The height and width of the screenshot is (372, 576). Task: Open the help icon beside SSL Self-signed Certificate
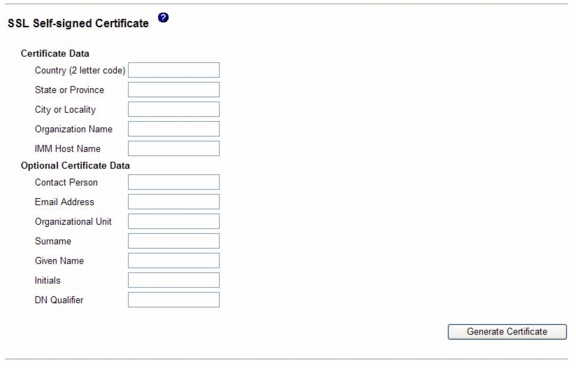click(x=163, y=18)
